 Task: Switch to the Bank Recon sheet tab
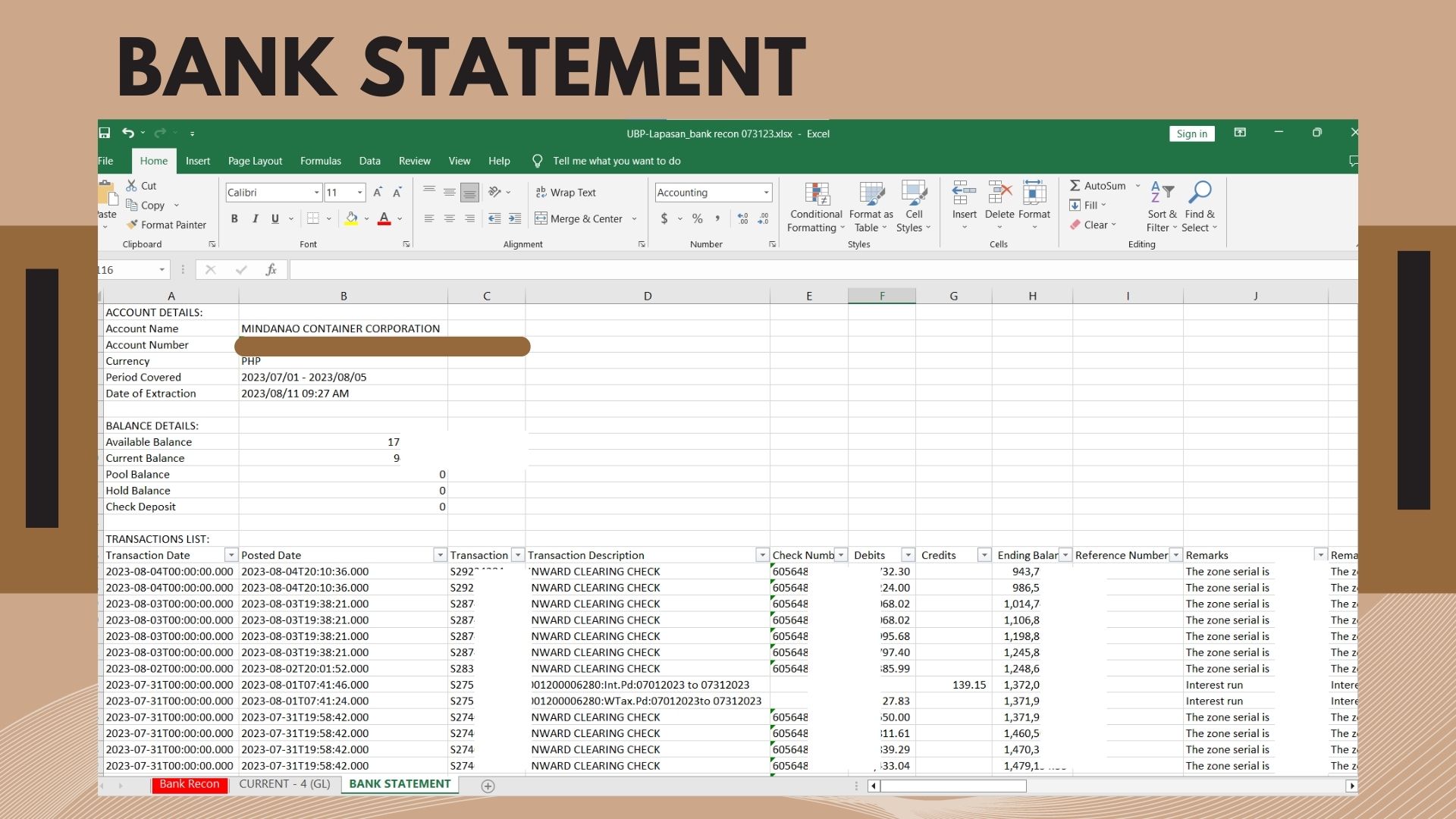189,784
